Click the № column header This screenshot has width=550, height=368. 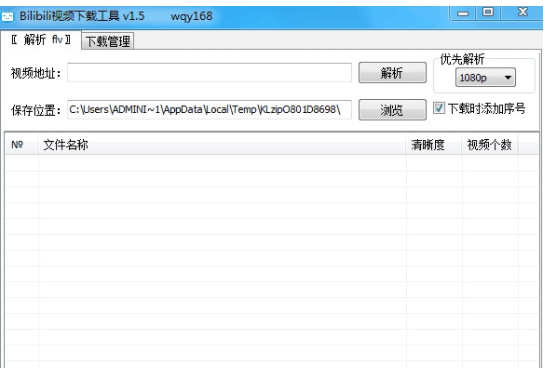pyautogui.click(x=21, y=144)
